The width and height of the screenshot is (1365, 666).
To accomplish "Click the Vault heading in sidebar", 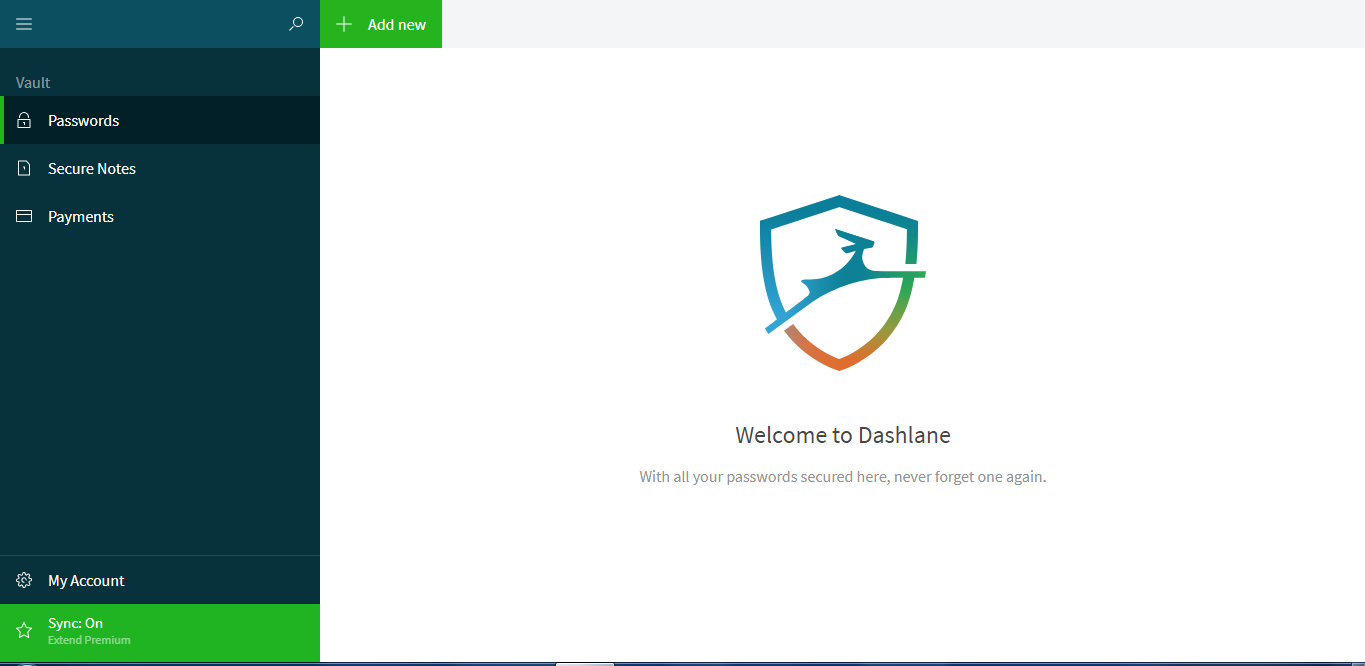I will tap(33, 82).
